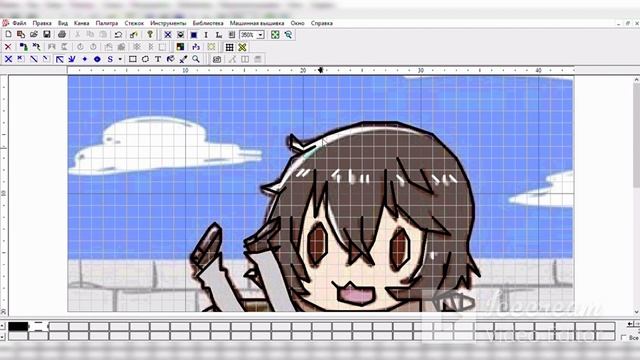Save the pattern with the floppy disk icon
This screenshot has width=640, height=360.
click(47, 35)
